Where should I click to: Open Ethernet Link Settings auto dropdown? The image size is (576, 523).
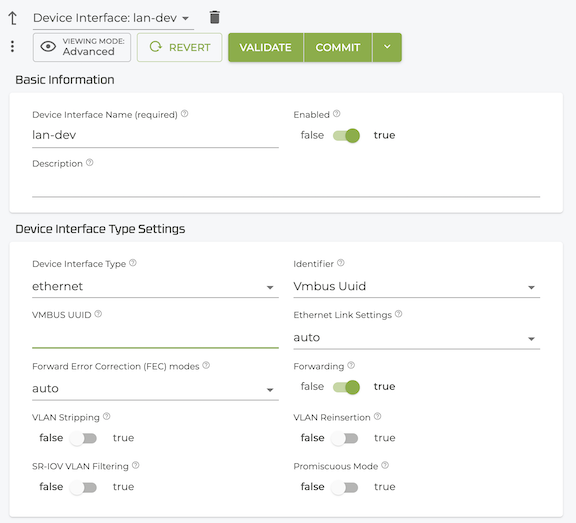pos(417,338)
